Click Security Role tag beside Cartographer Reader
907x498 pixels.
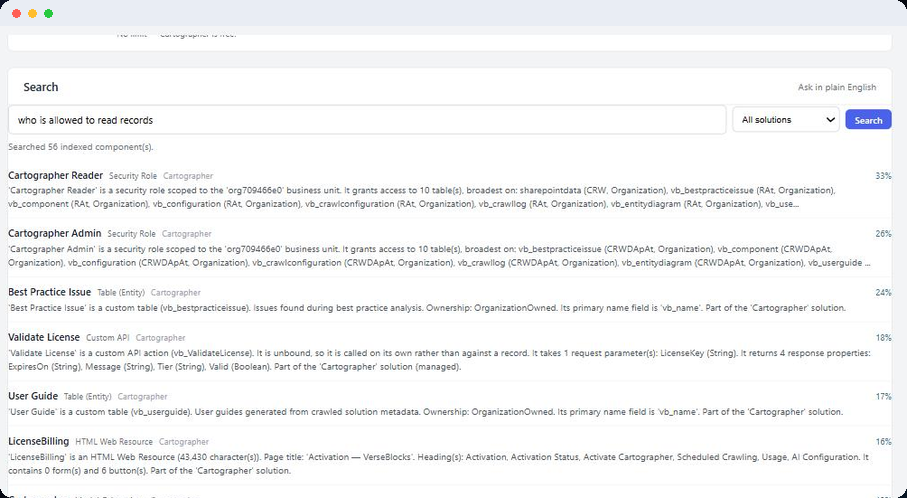click(133, 176)
